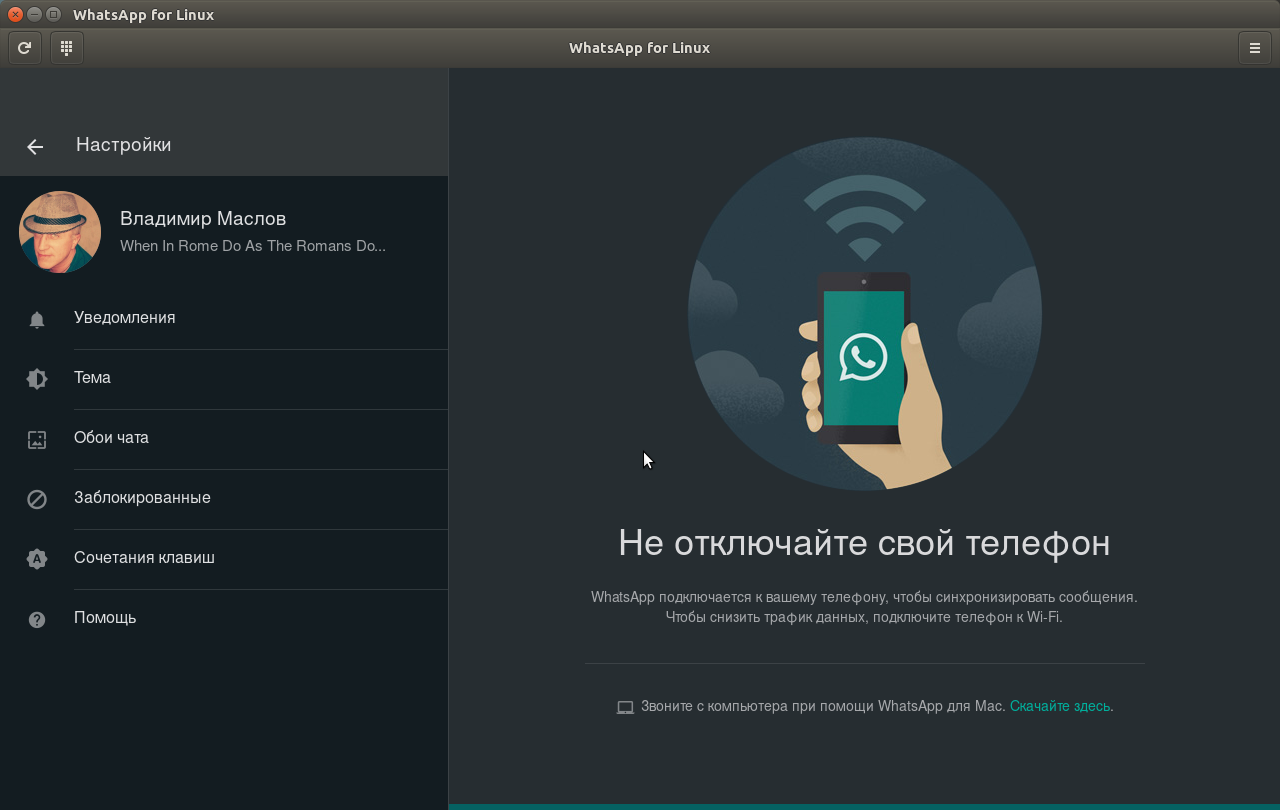Minimize the window using the title bar button

tap(34, 14)
